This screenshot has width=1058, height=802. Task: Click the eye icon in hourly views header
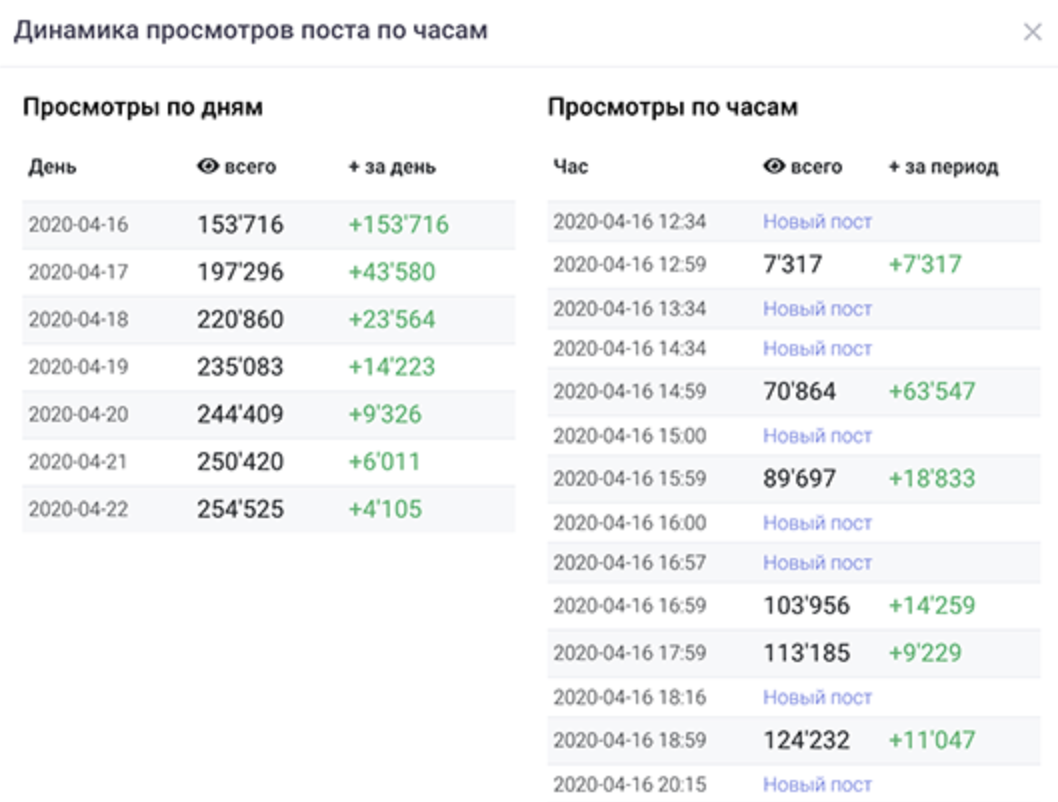point(774,167)
